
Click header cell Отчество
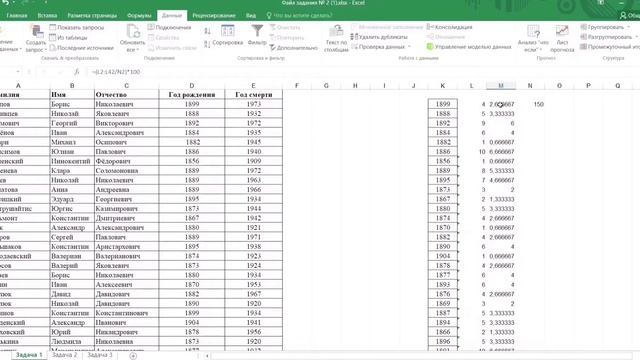[x=127, y=95]
